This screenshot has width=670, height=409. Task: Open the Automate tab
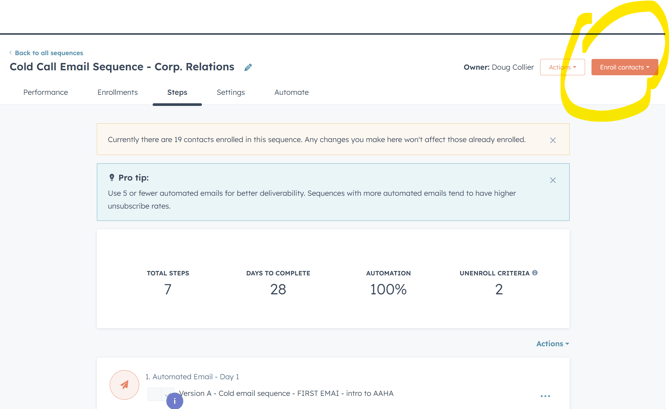tap(291, 92)
